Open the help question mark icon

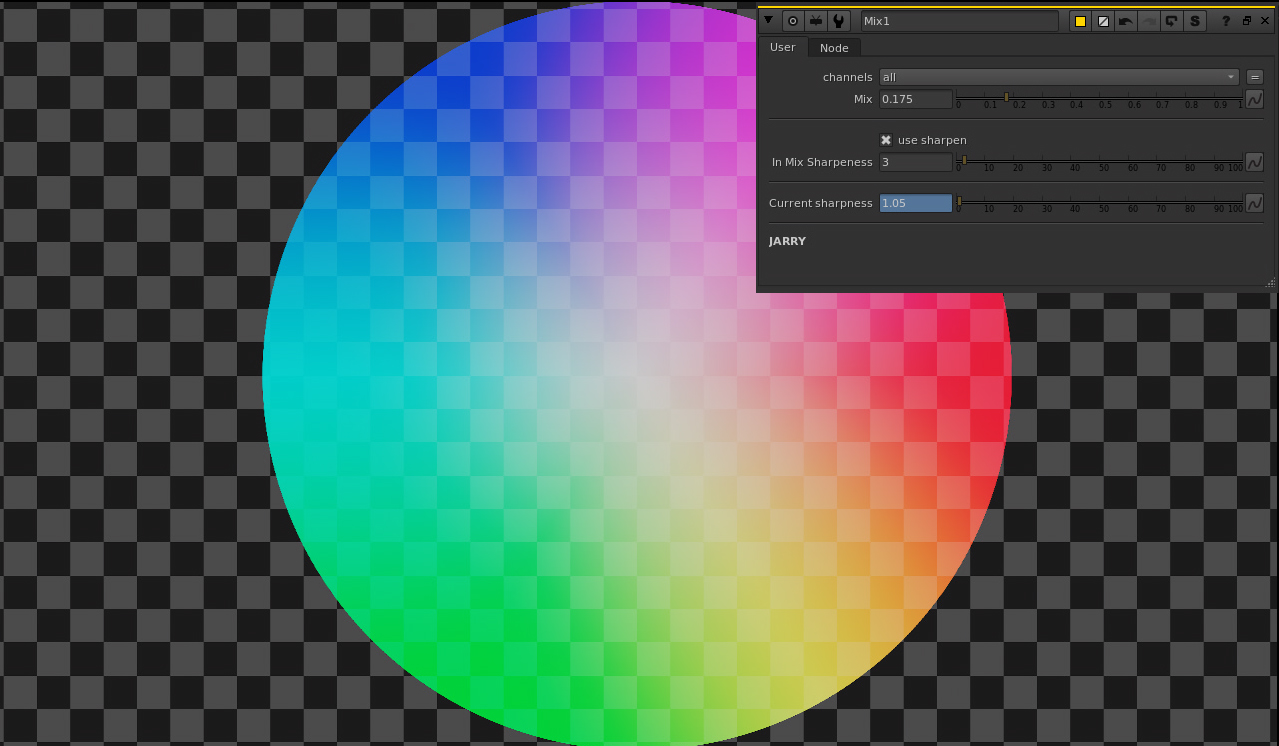coord(1226,21)
